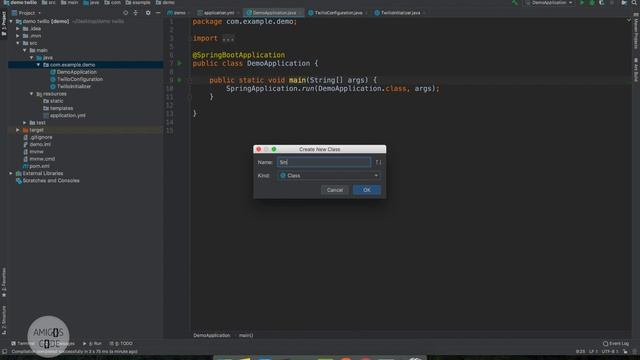The width and height of the screenshot is (640, 360).
Task: Expand External Libraries node
Action: click(11, 173)
